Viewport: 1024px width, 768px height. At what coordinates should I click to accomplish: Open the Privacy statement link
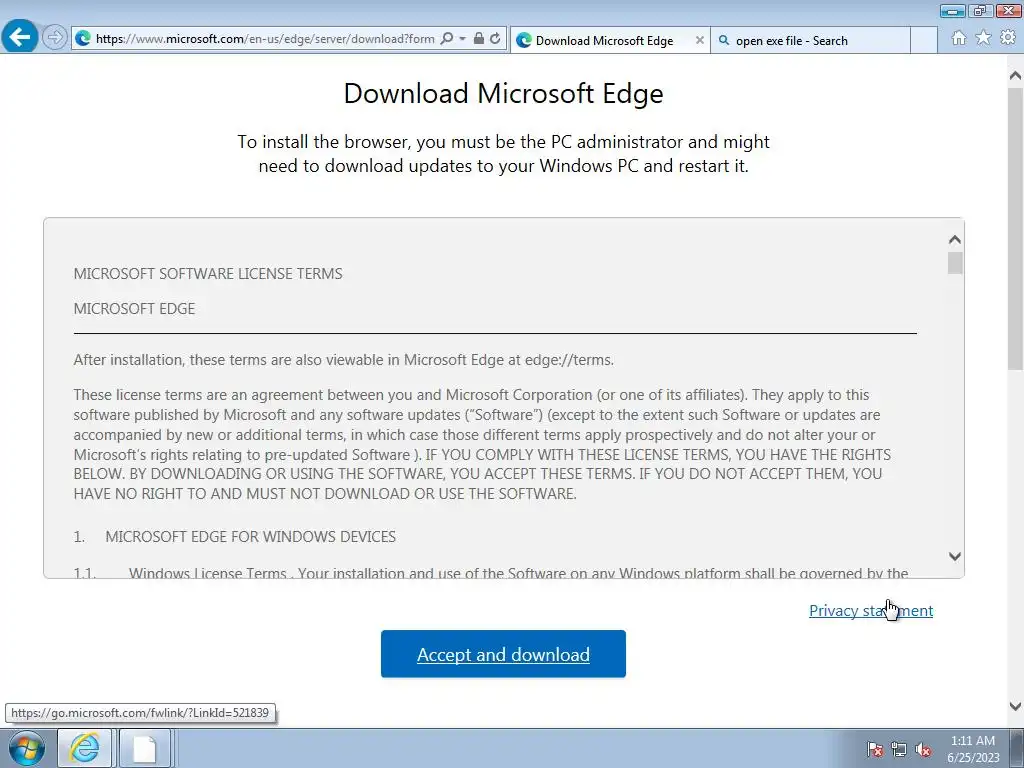pos(871,611)
